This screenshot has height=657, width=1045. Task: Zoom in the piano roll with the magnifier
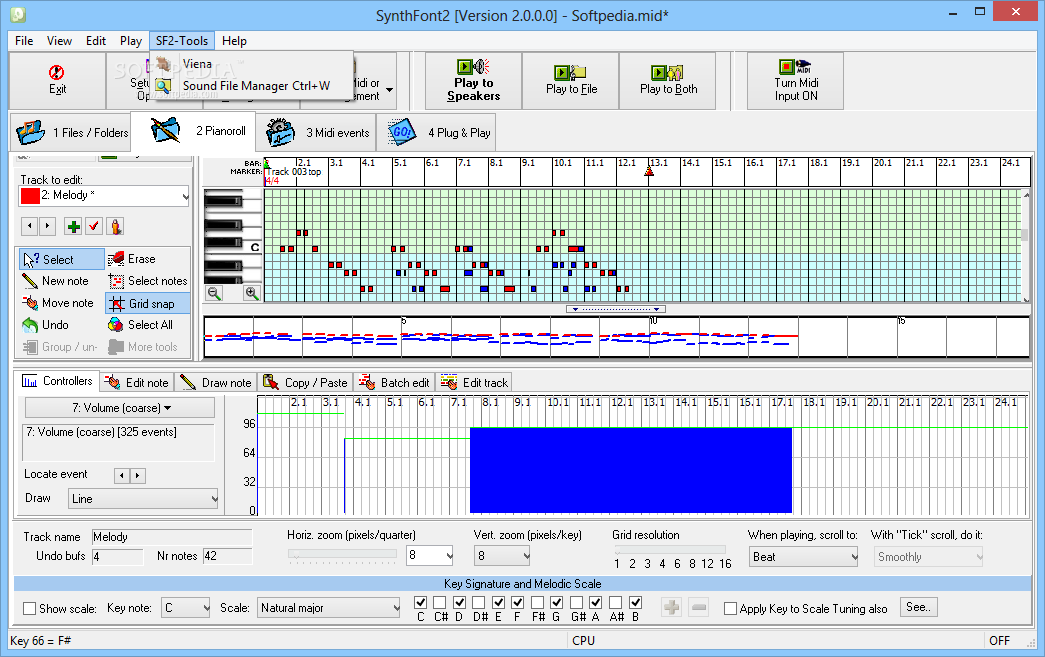251,293
